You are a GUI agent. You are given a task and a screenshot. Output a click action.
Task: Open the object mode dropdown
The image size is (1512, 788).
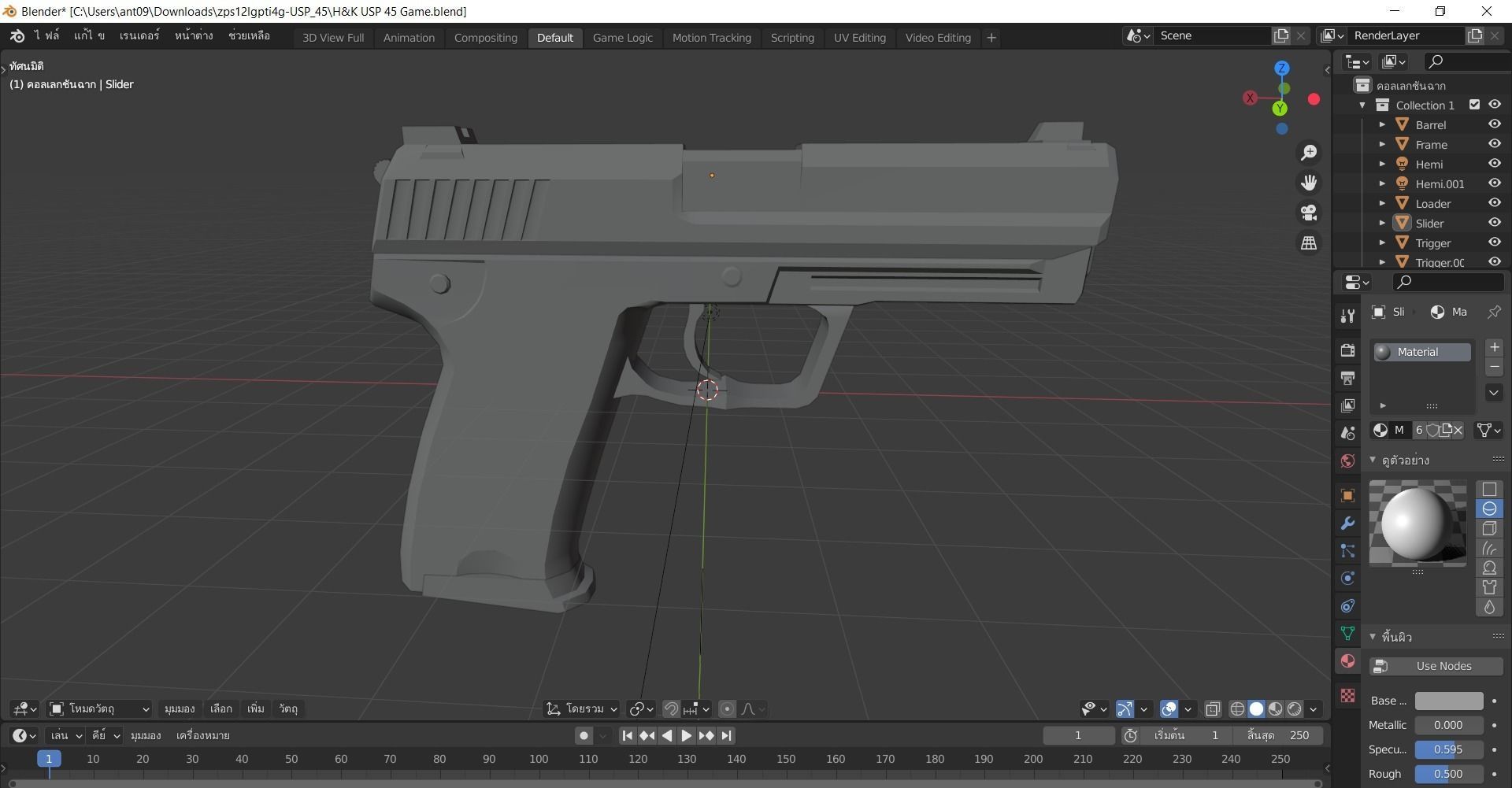[x=99, y=709]
